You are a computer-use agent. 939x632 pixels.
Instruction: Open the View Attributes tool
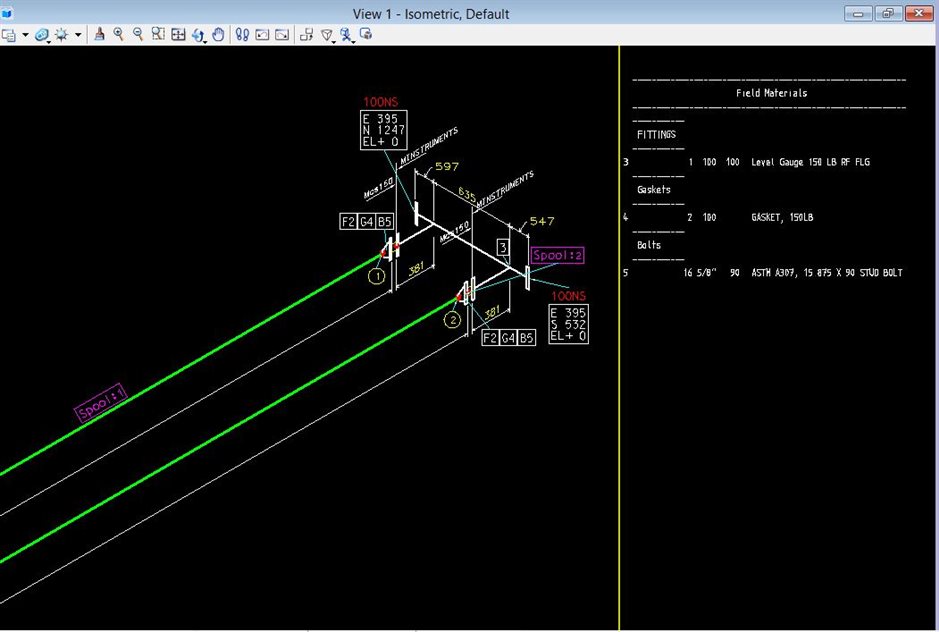click(8, 35)
